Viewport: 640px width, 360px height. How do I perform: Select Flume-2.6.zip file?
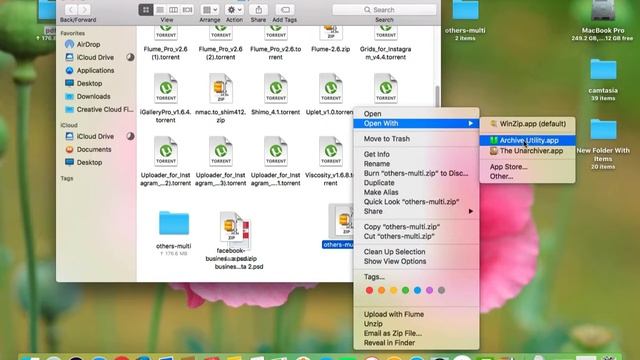[x=331, y=49]
